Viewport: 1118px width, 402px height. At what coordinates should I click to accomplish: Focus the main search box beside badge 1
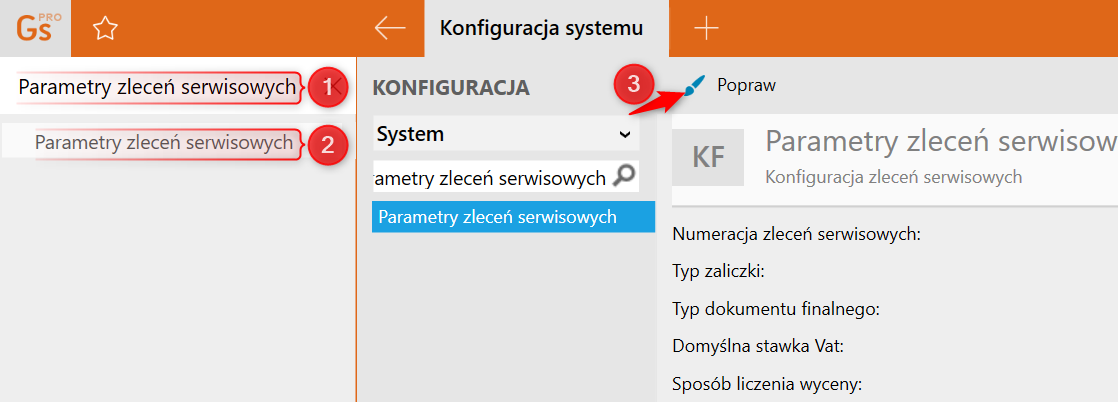[x=158, y=88]
